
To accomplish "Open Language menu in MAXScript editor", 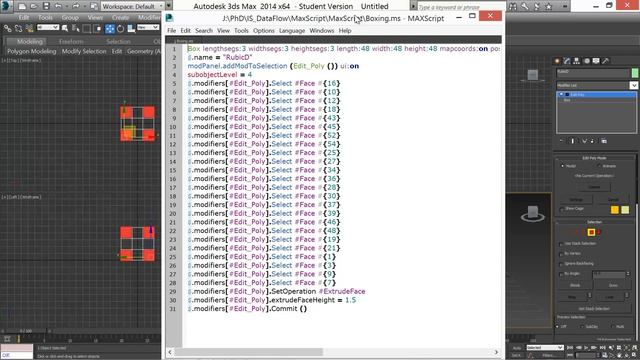I will pyautogui.click(x=292, y=31).
